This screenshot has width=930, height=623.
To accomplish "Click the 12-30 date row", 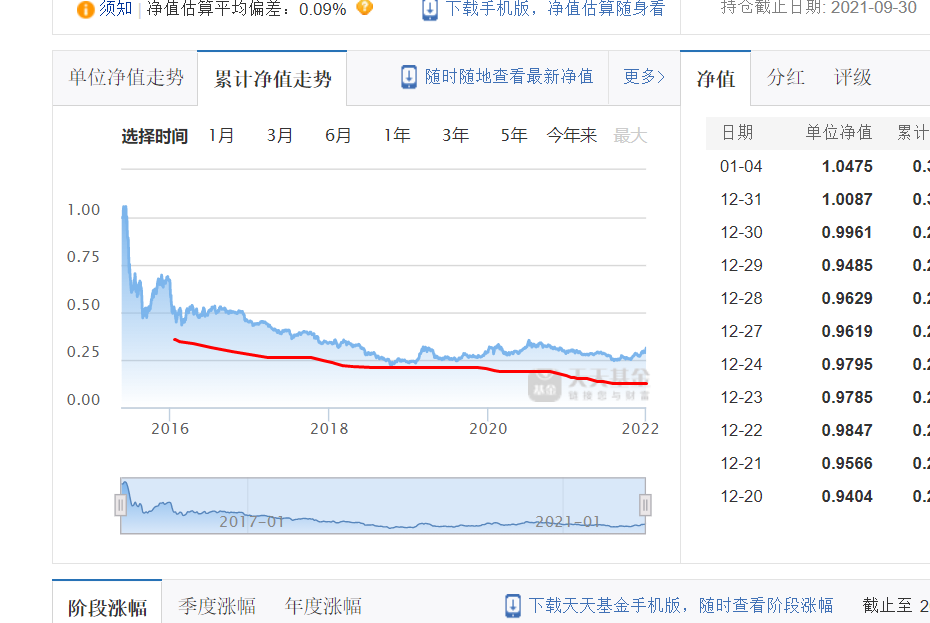I will pos(741,232).
